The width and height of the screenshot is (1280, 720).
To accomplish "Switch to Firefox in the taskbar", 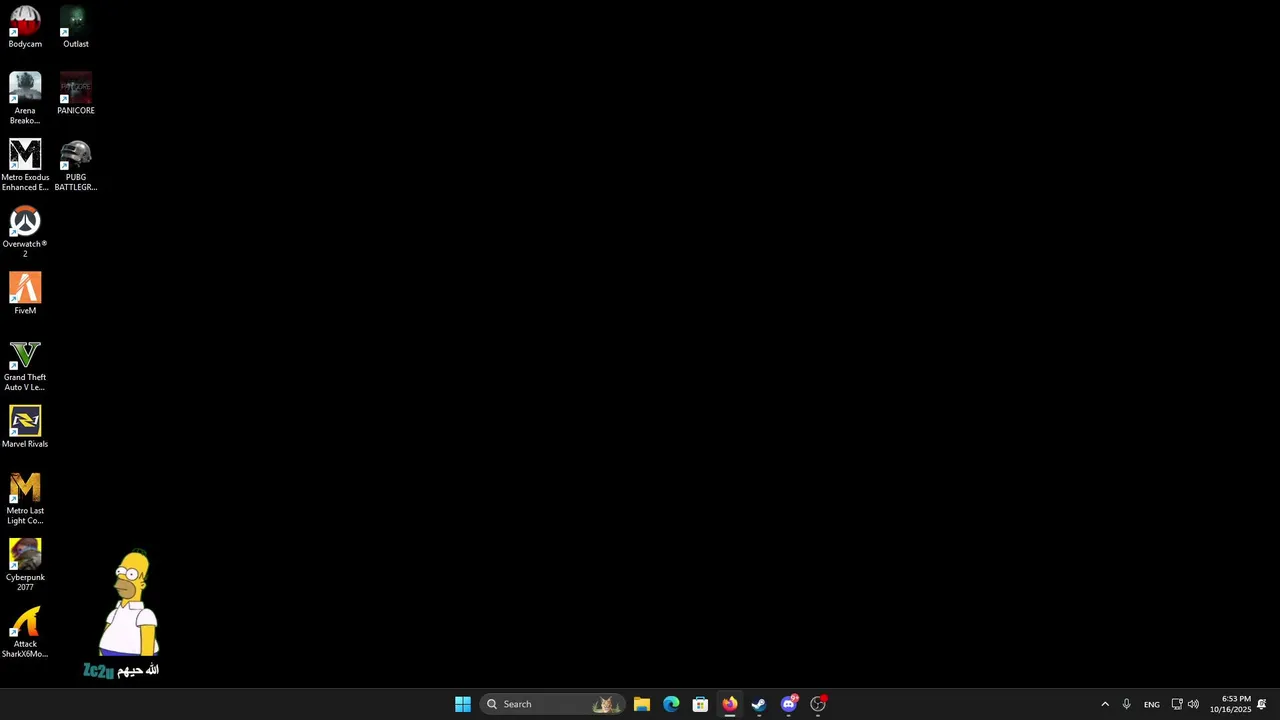I will click(730, 704).
